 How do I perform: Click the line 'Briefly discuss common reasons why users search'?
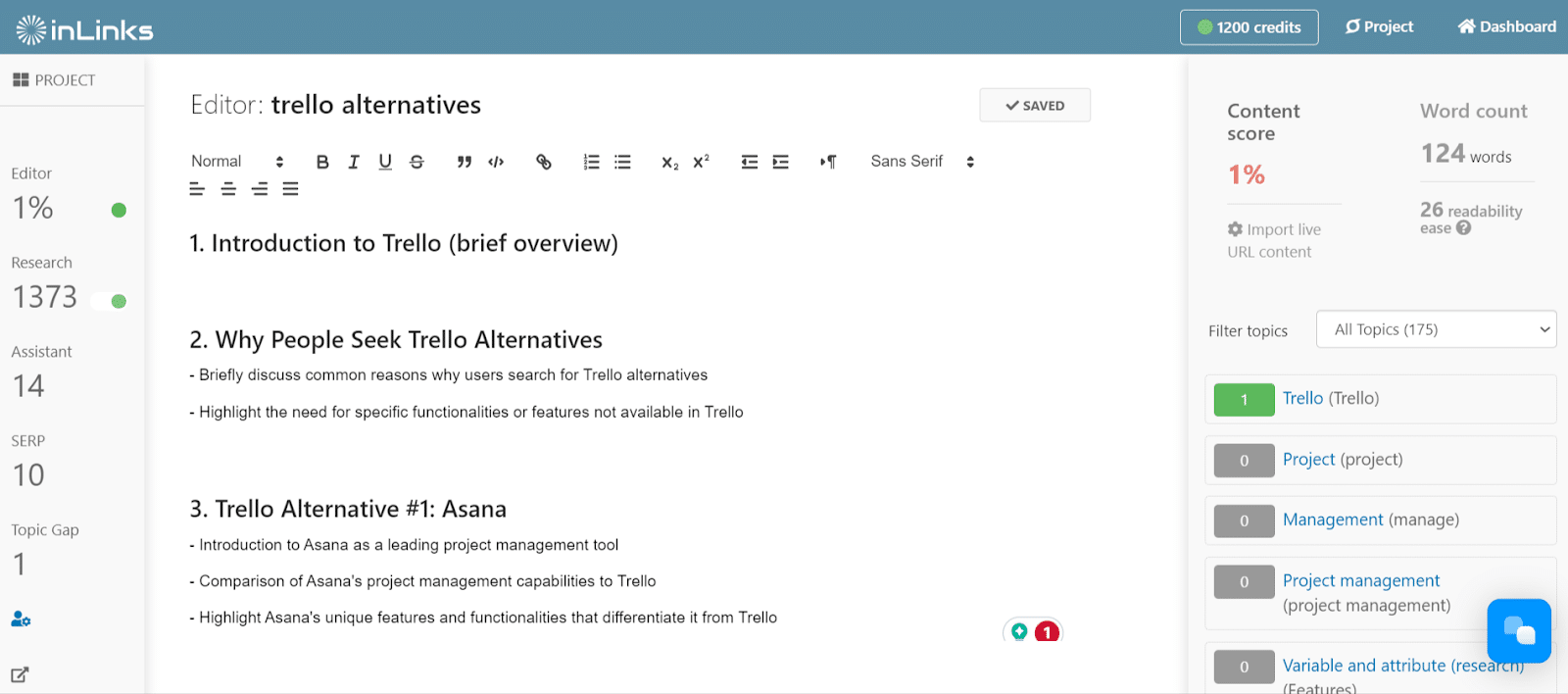pos(449,374)
